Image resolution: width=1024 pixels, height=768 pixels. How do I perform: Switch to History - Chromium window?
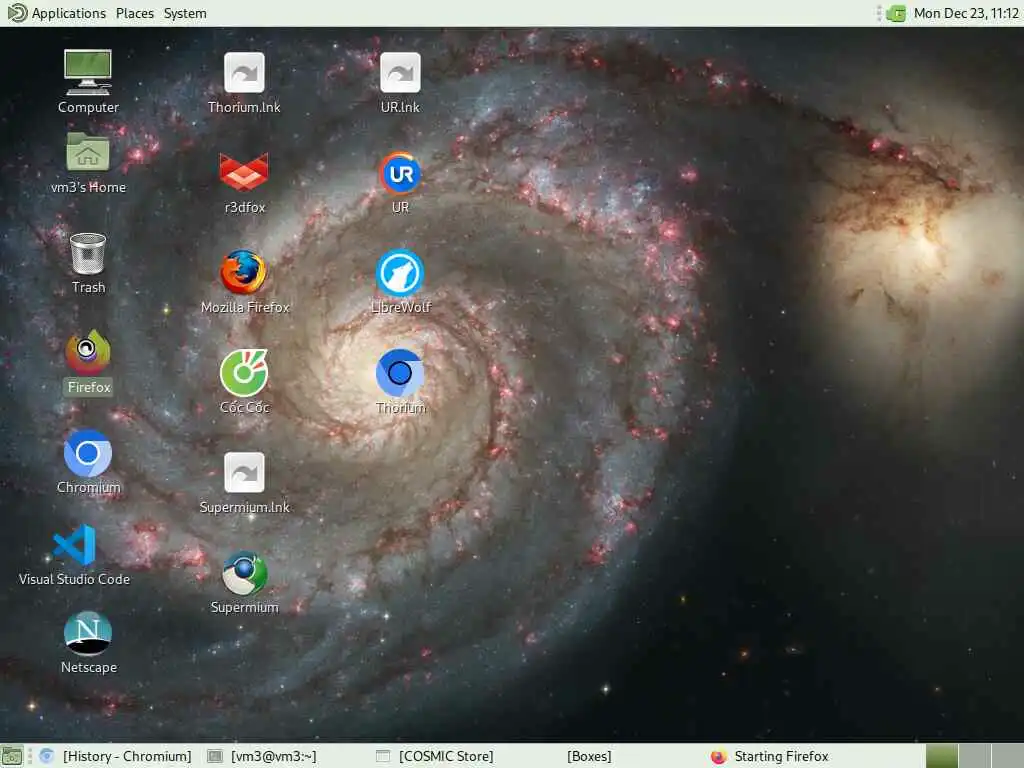116,756
